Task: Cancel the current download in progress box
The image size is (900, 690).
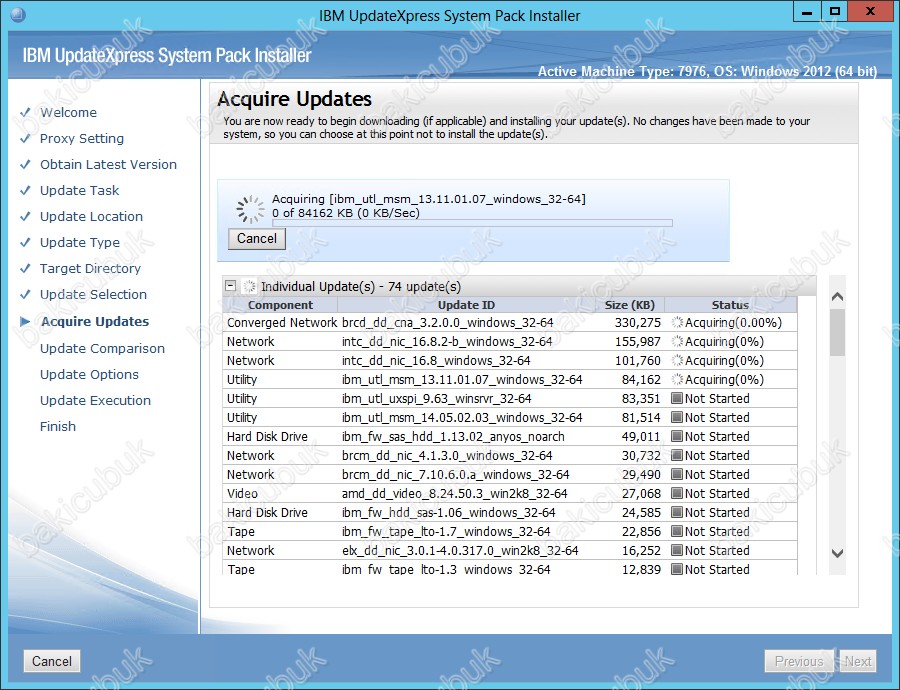Action: (257, 238)
